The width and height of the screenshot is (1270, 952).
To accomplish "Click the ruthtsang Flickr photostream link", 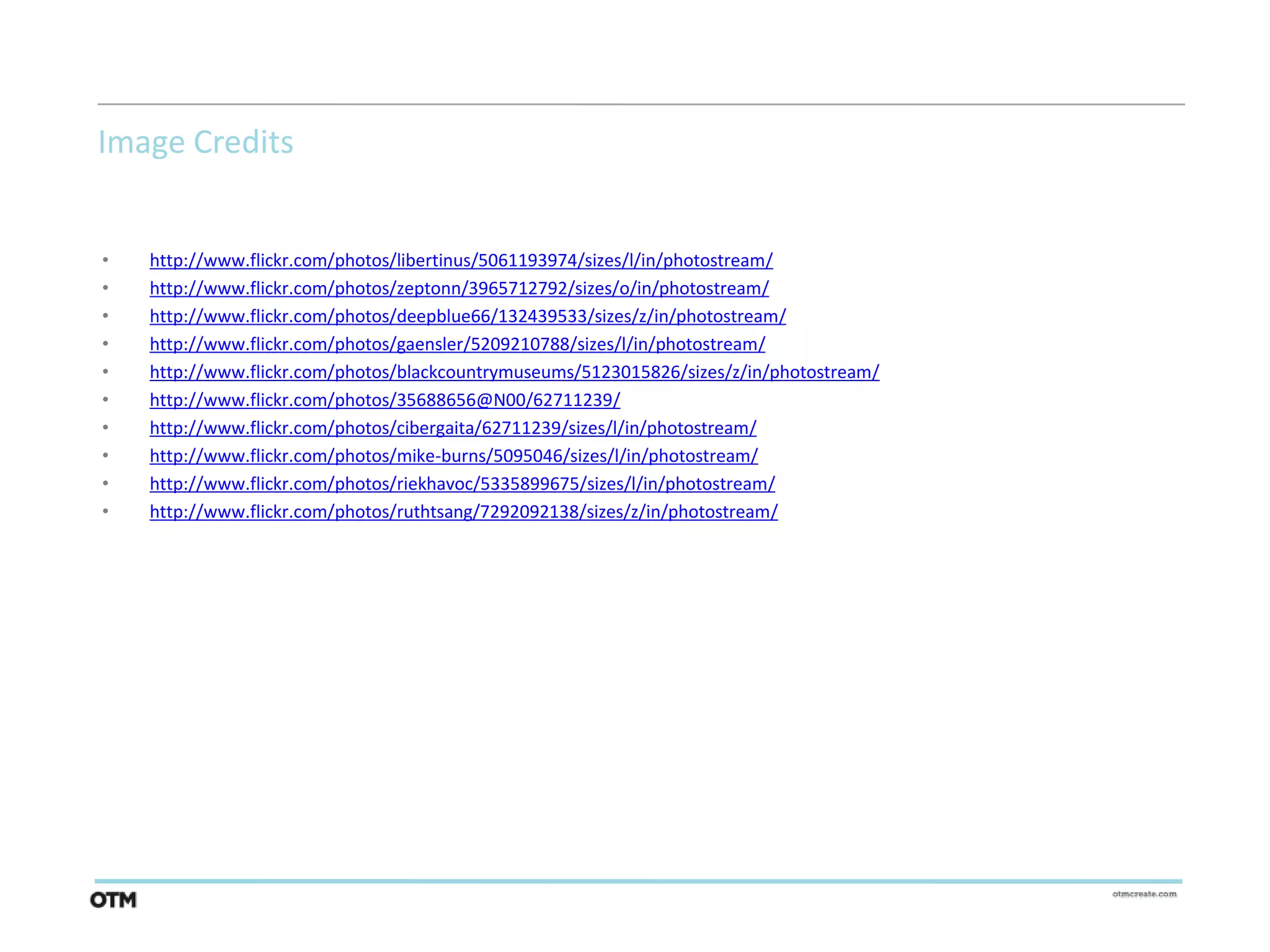I will coord(463,511).
